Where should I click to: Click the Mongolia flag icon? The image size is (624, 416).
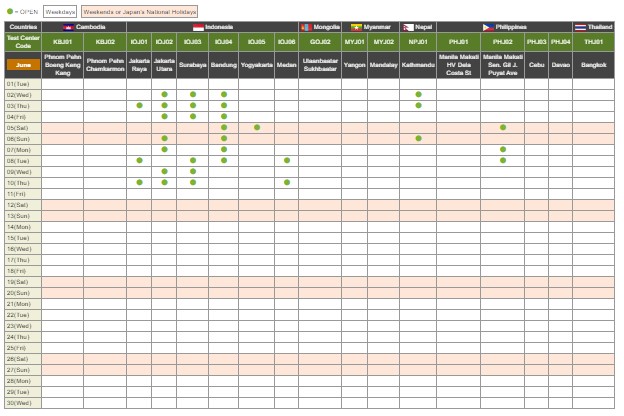pyautogui.click(x=306, y=27)
